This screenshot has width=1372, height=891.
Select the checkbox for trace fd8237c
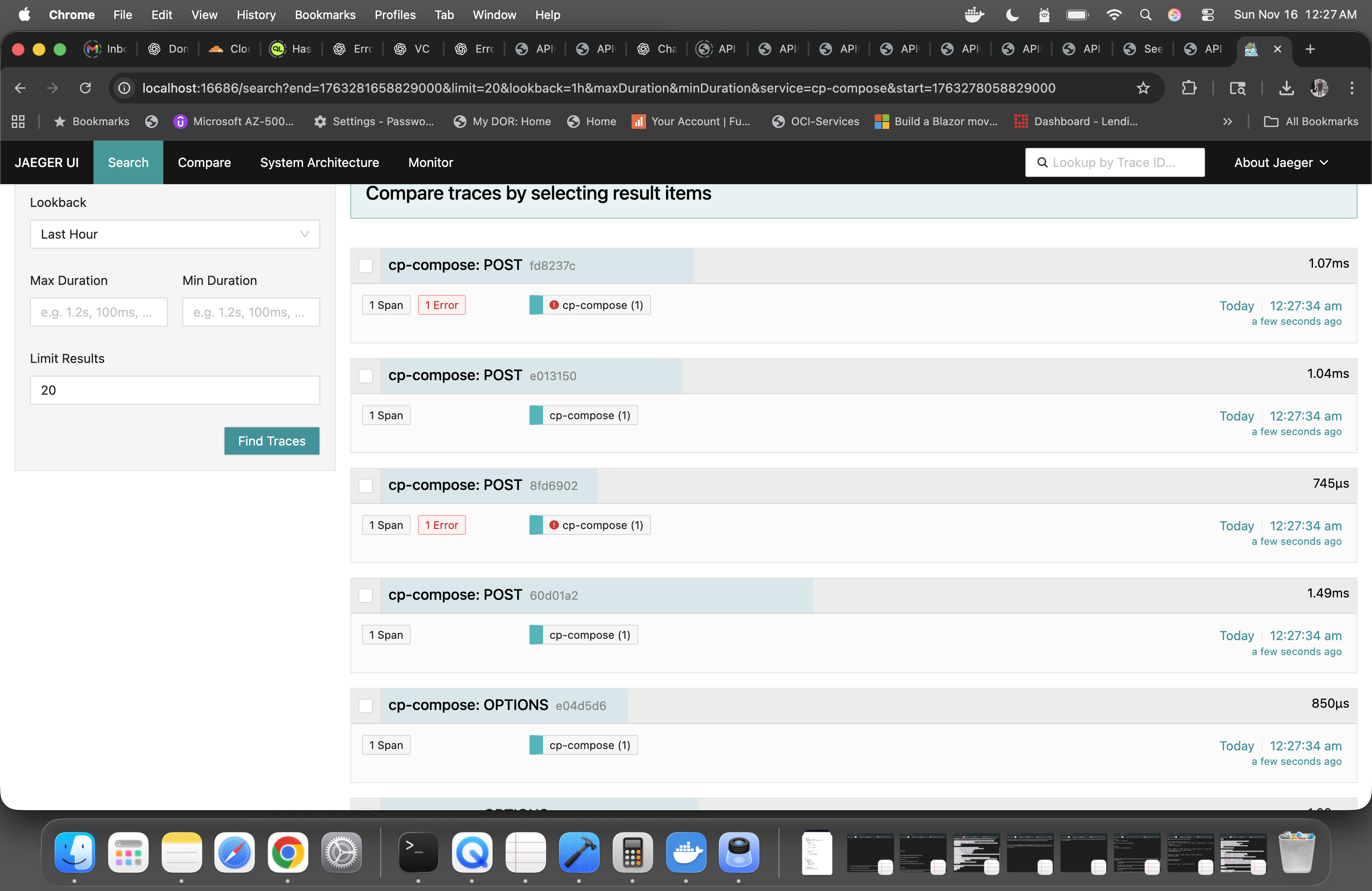[366, 266]
